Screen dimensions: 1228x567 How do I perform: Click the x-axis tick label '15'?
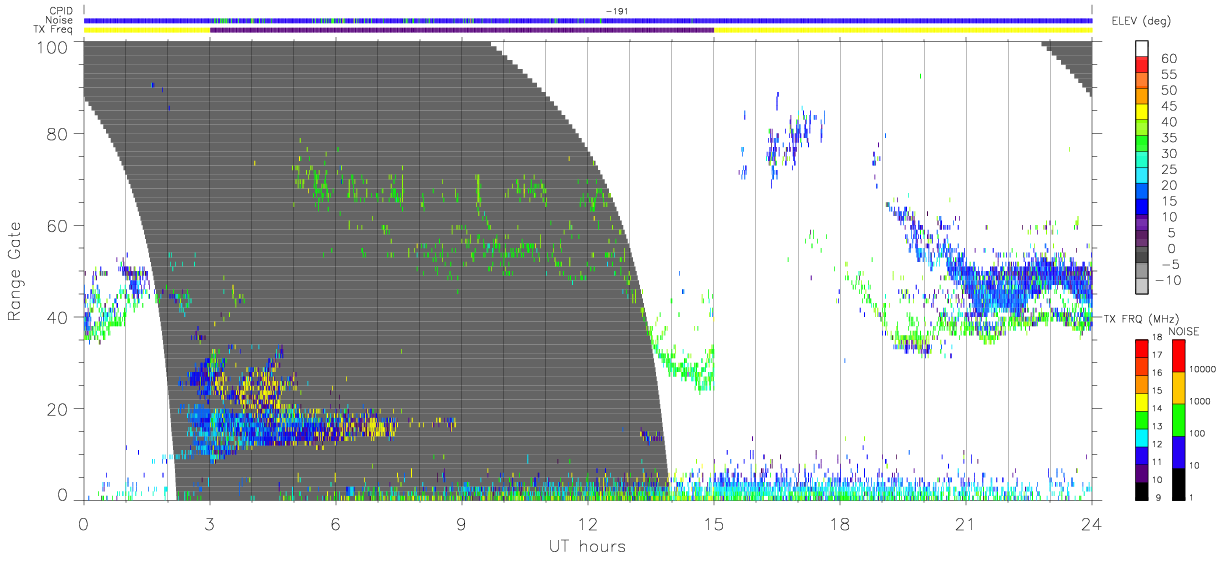point(714,524)
